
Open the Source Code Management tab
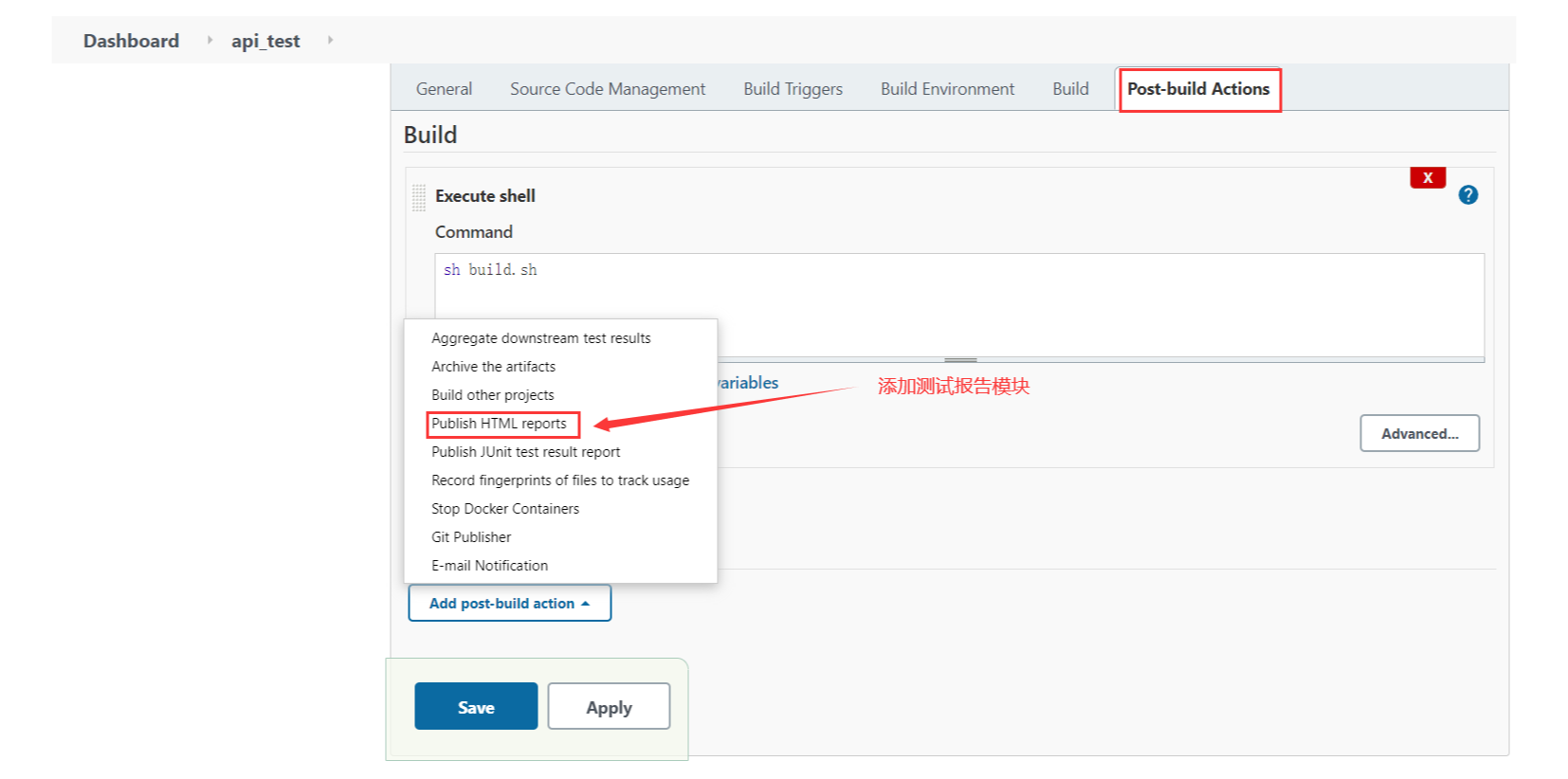[x=608, y=89]
